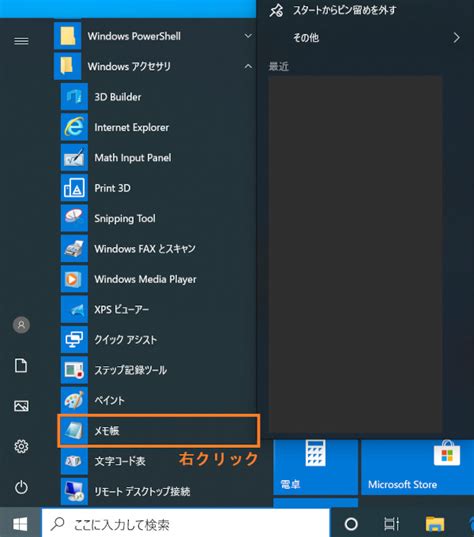Select the ペイント text entry
This screenshot has height=537, width=474.
pyautogui.click(x=109, y=400)
